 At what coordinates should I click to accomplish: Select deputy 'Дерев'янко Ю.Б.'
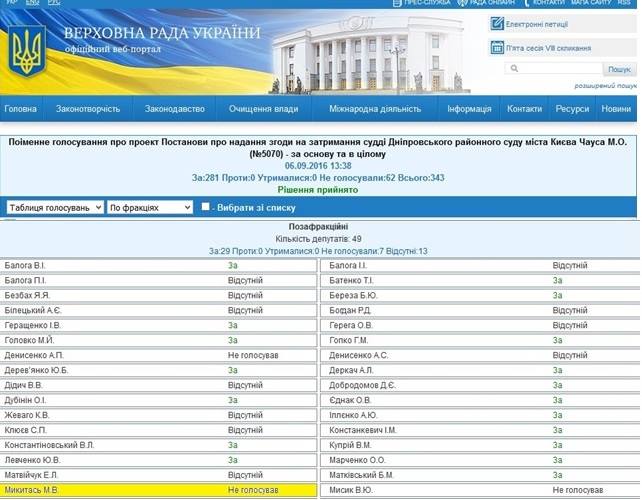pos(36,370)
